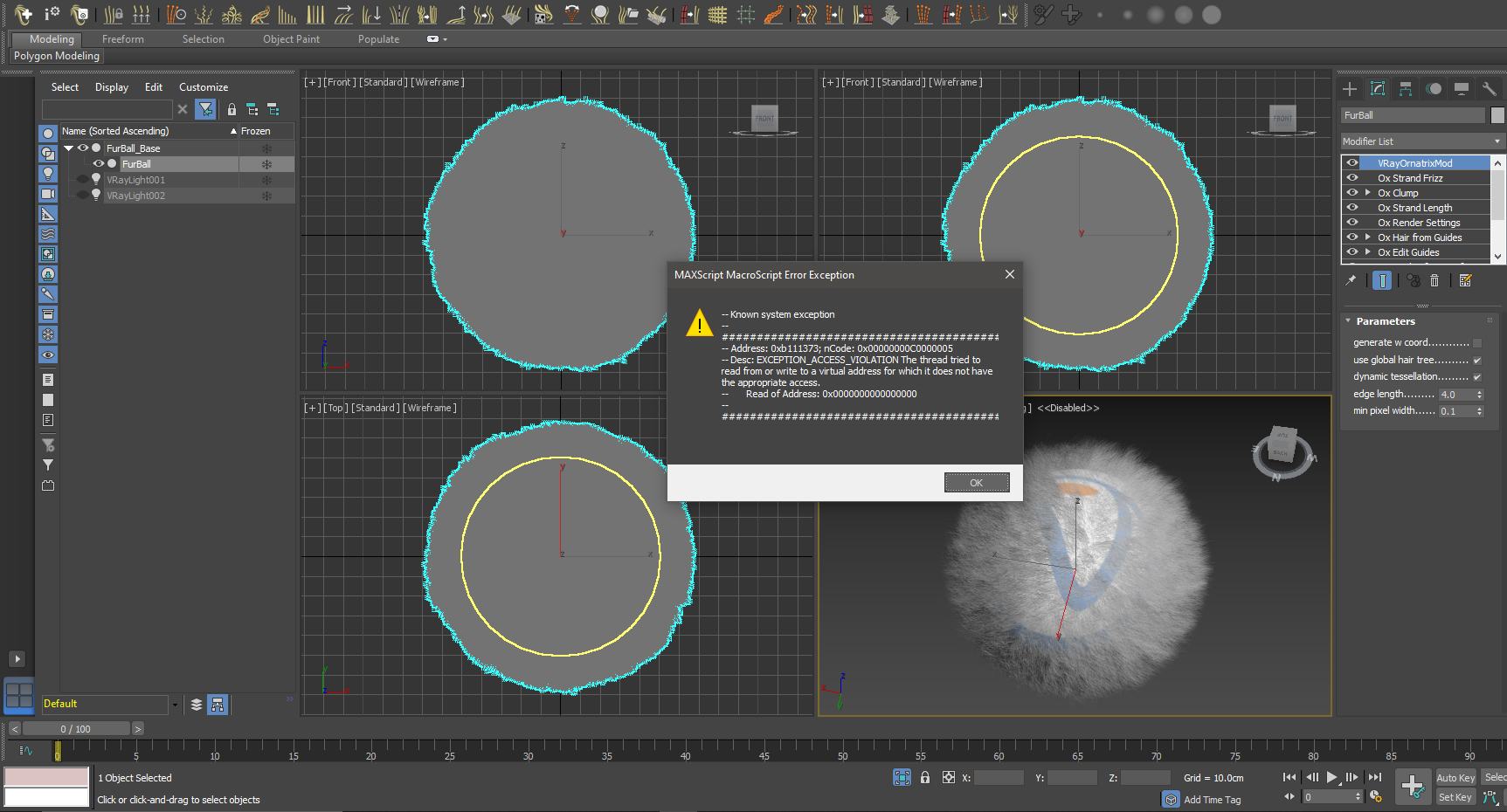
Task: Open the Modify tab in the command panel
Action: pos(1378,89)
